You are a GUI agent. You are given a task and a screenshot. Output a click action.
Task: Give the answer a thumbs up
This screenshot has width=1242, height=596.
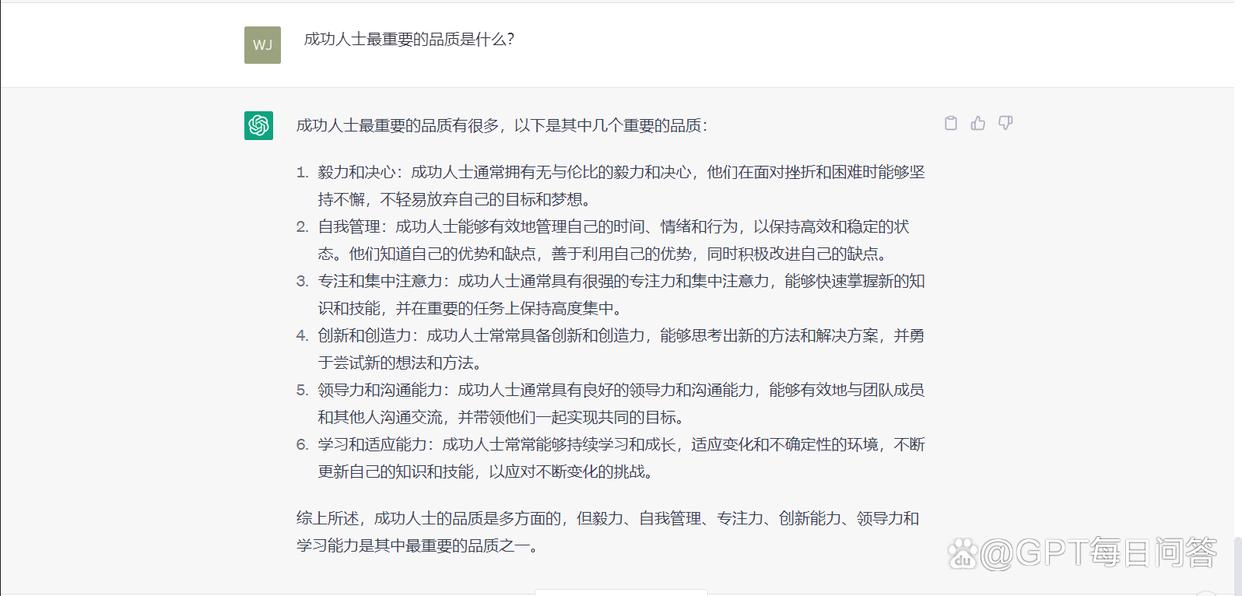tap(978, 123)
